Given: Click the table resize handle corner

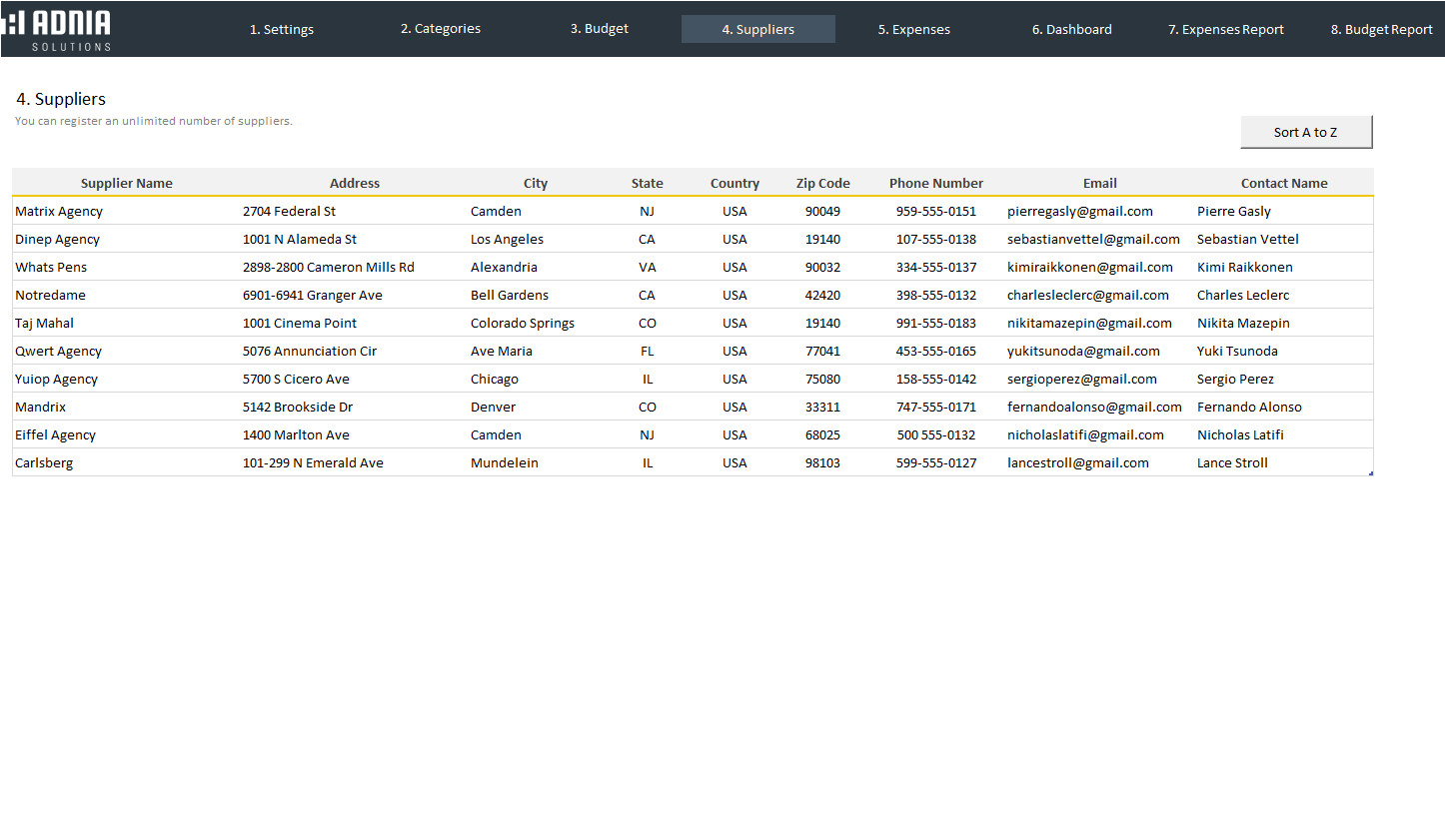Looking at the screenshot, I should pyautogui.click(x=1371, y=473).
